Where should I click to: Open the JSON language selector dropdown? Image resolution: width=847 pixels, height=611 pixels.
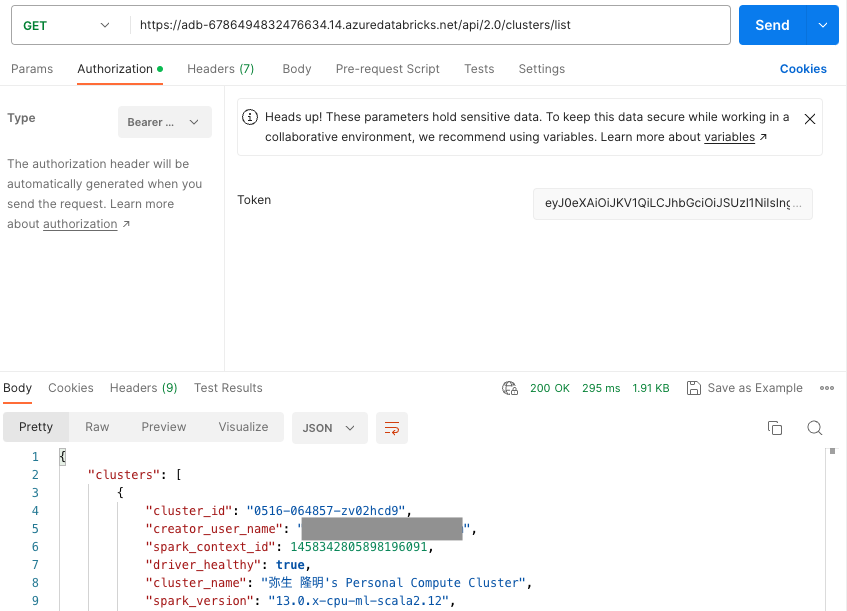coord(329,427)
